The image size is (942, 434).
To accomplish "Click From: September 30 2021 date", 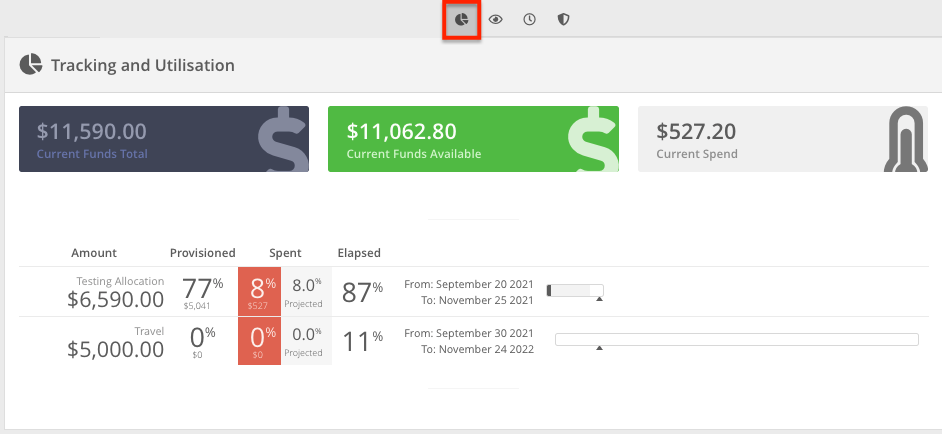I will [x=469, y=333].
